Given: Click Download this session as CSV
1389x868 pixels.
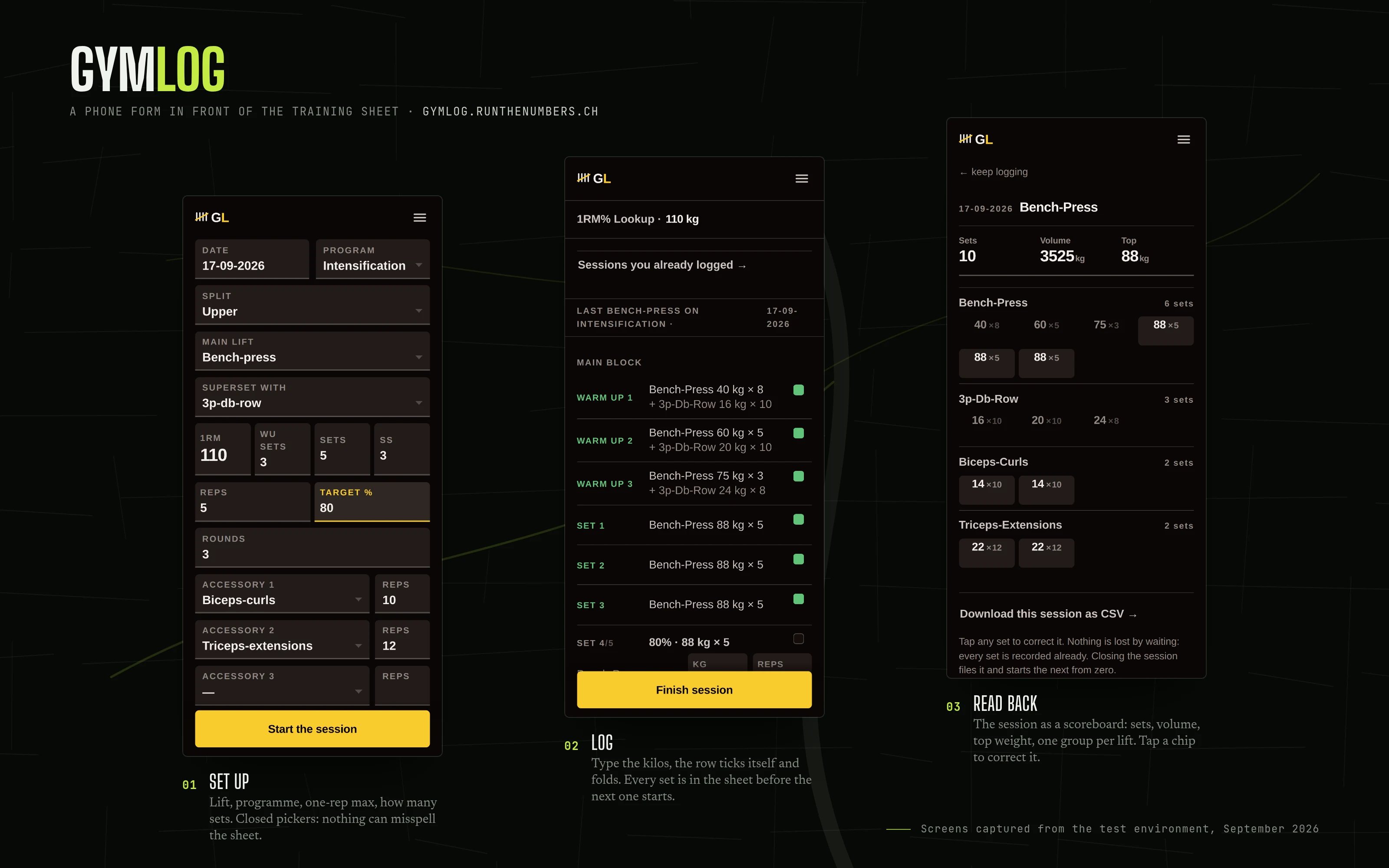Looking at the screenshot, I should click(x=1048, y=614).
